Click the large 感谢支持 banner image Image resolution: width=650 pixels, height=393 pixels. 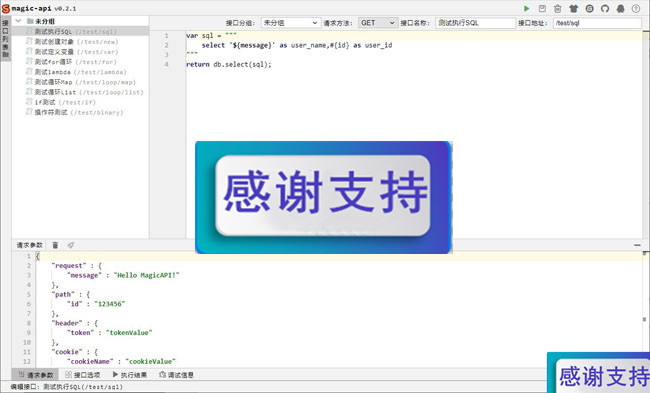(323, 197)
